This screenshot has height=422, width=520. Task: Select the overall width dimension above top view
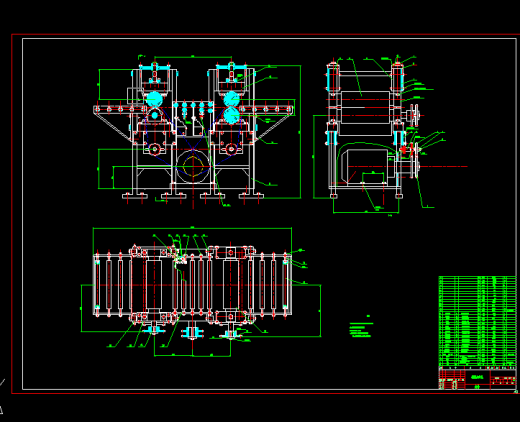192,228
